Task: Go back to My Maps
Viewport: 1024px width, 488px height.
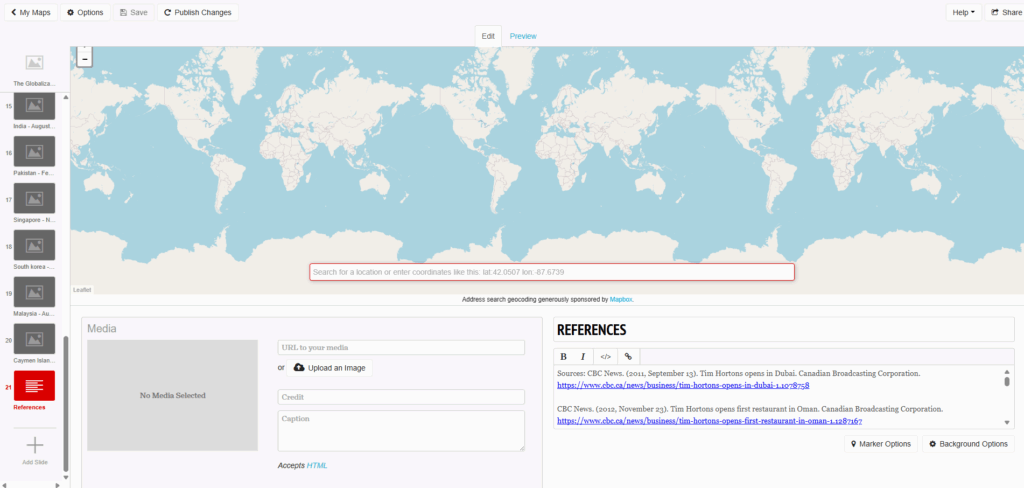Action: [x=28, y=12]
